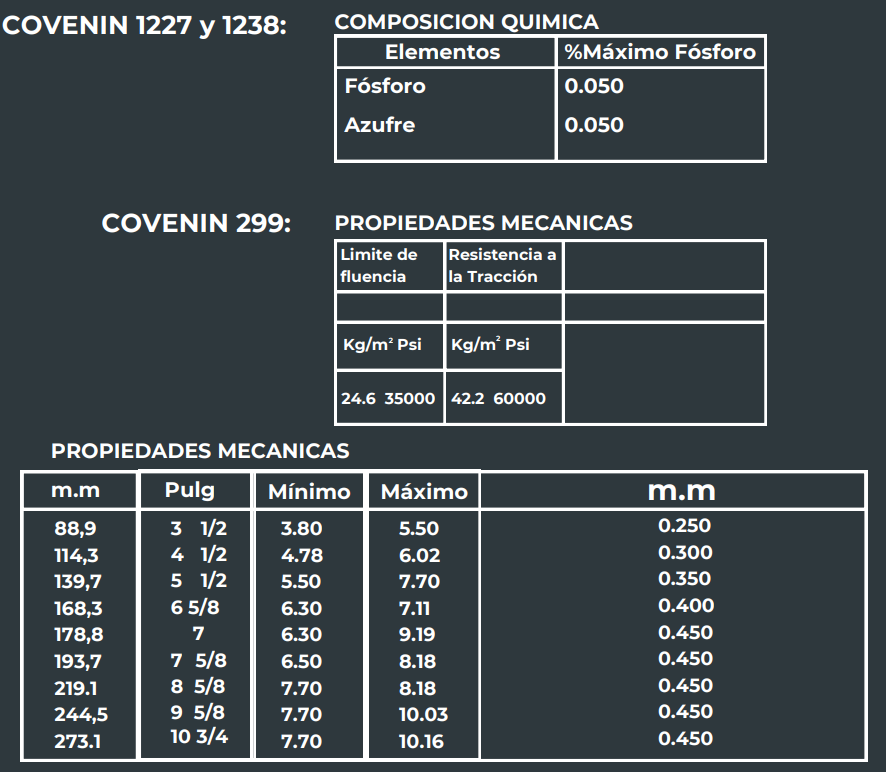This screenshot has height=772, width=886.
Task: Select the 3.80 minimum value
Action: [x=301, y=529]
